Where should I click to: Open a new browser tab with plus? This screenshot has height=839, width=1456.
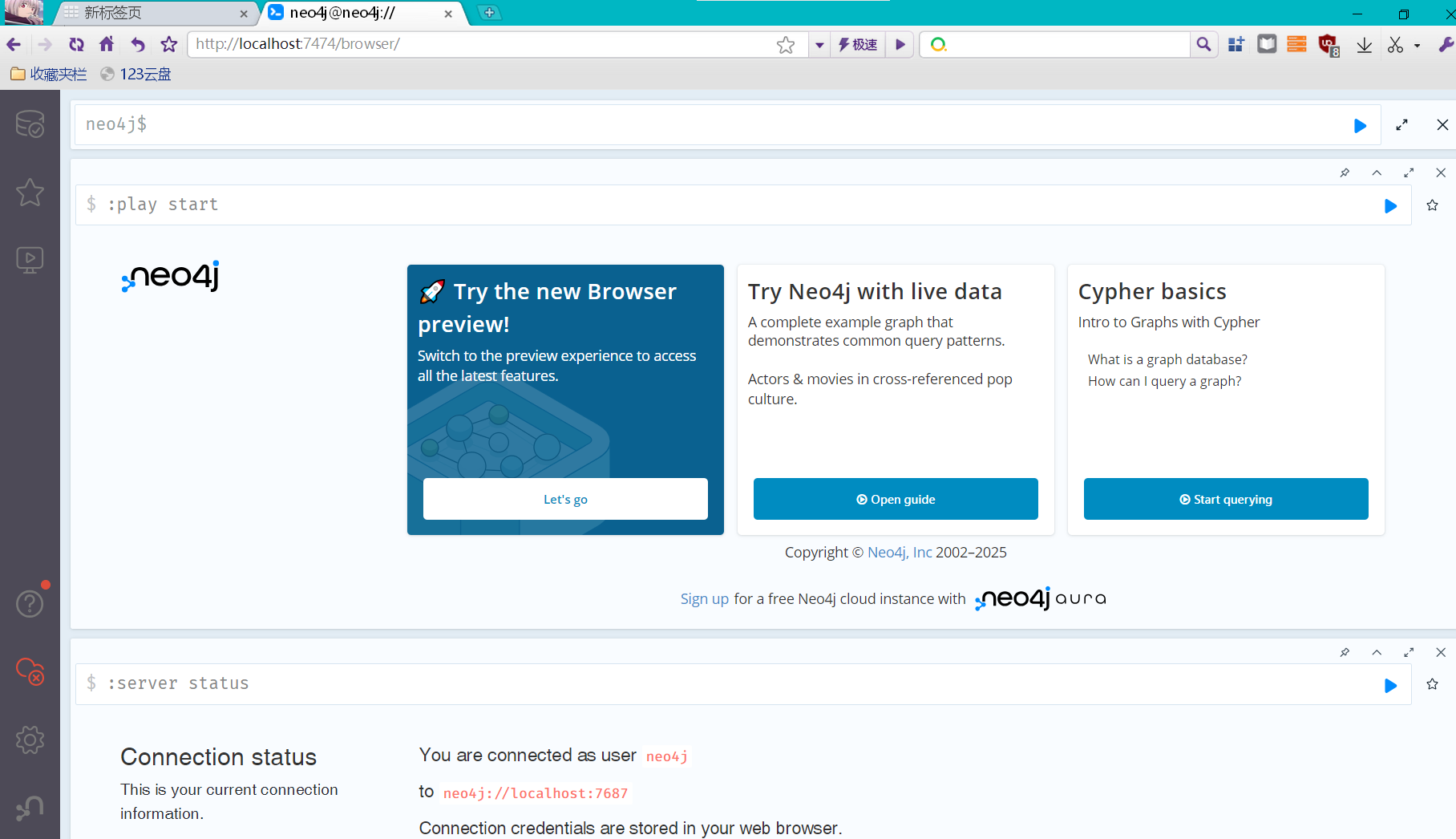point(489,13)
